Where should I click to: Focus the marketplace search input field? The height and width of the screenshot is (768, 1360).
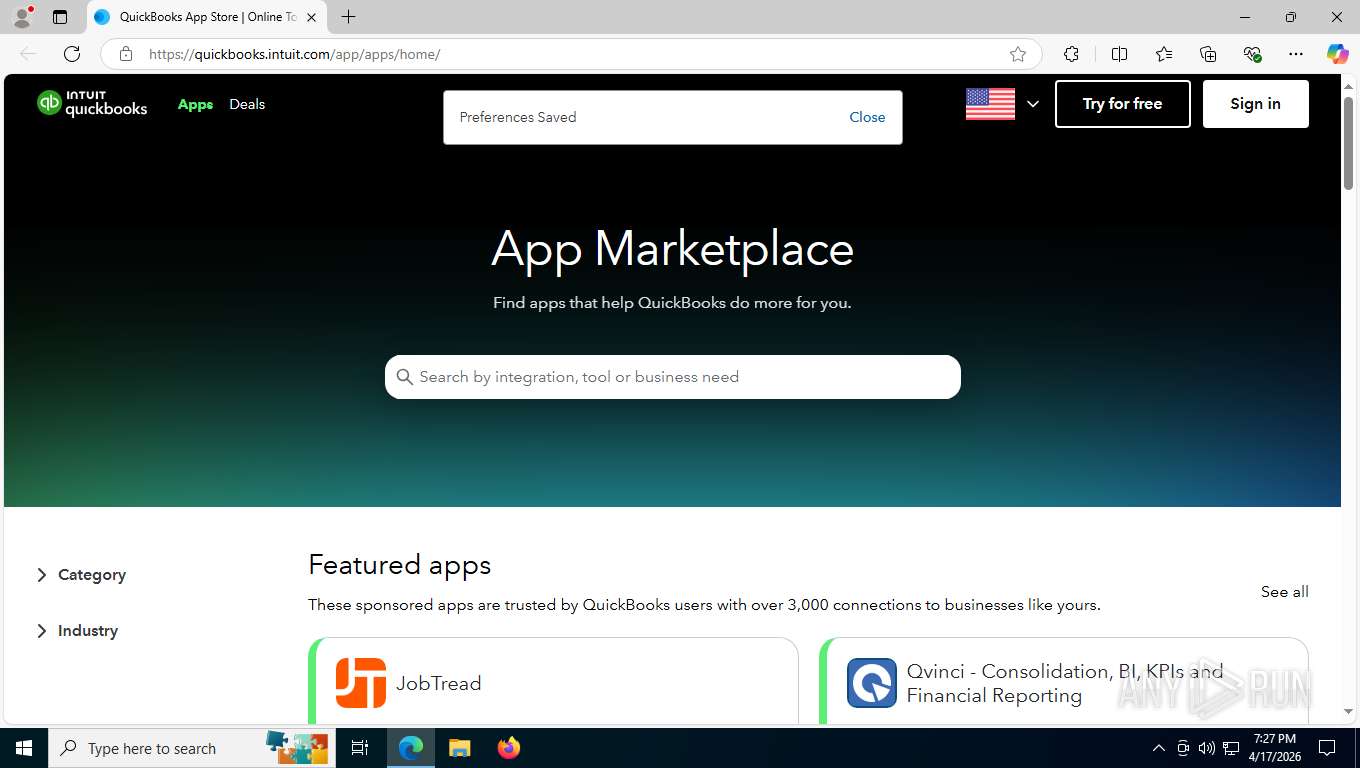pos(673,377)
